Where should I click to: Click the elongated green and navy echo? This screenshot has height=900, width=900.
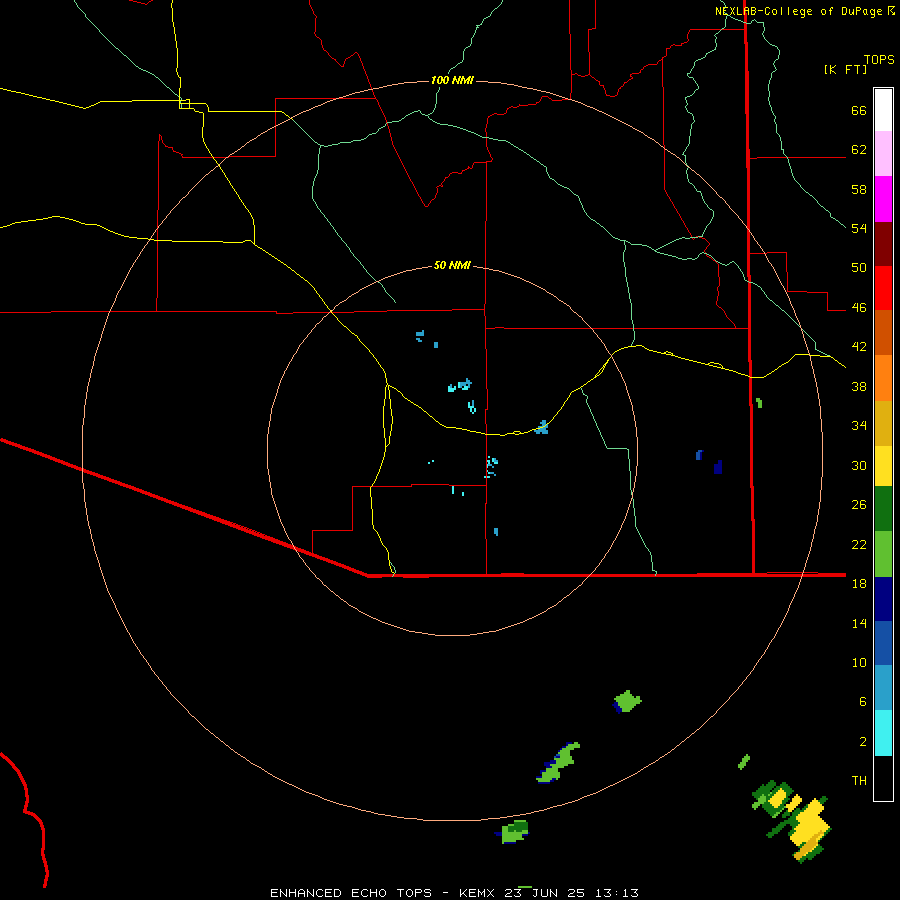(x=558, y=762)
